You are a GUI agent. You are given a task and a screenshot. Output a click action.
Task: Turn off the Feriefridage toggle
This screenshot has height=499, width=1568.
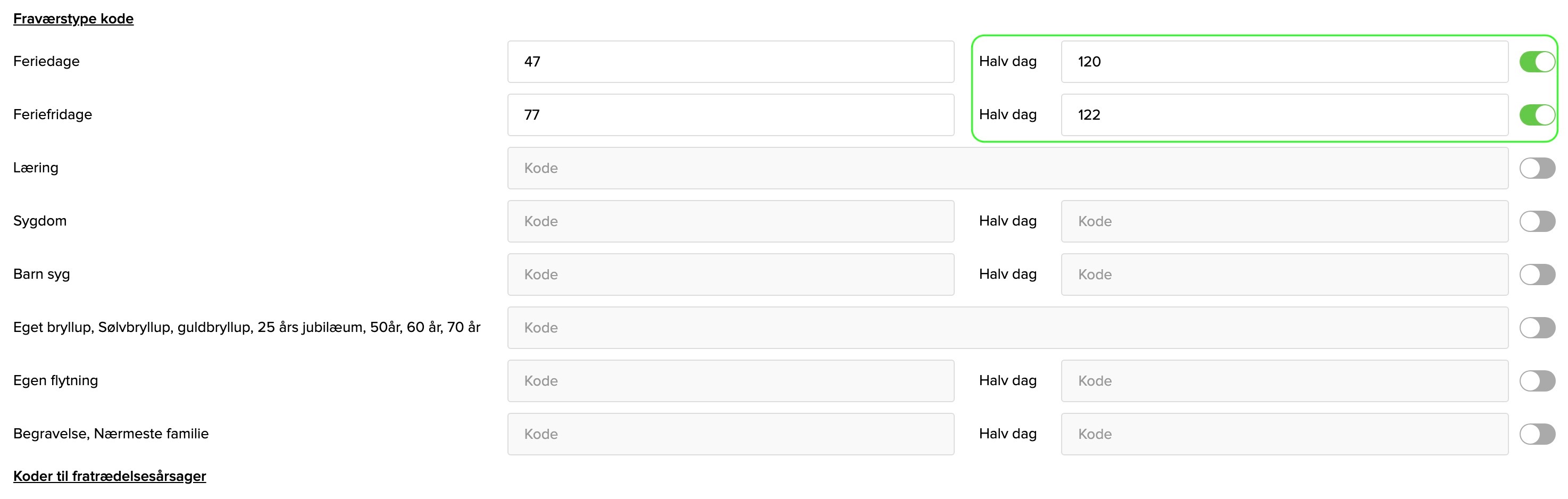[x=1537, y=115]
